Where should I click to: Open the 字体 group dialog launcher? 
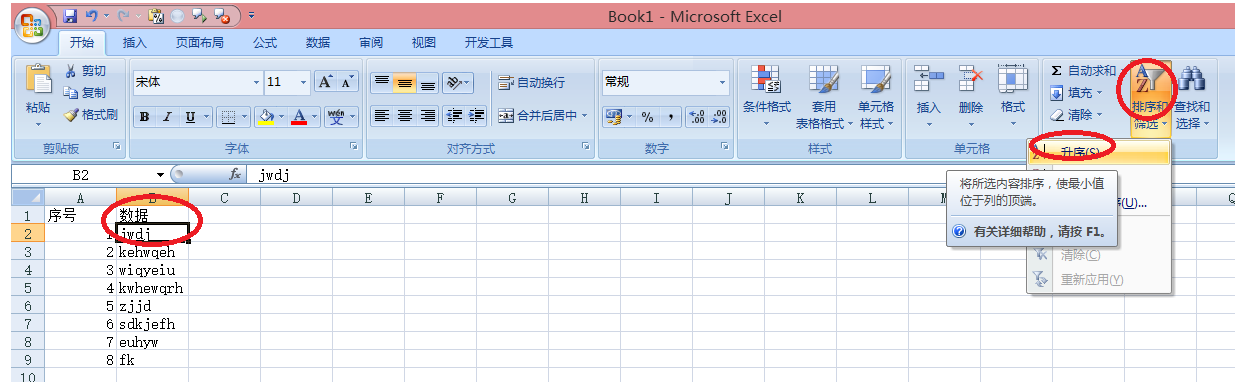tap(353, 148)
